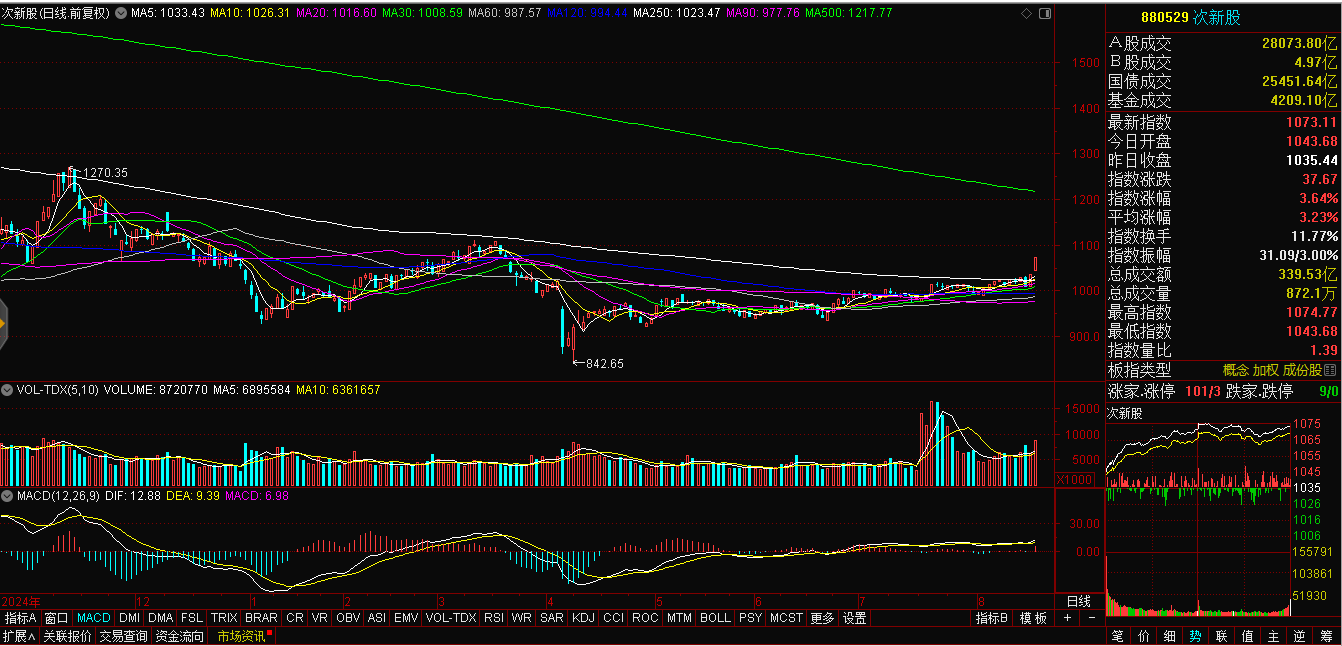
Task: Switch indicator to EMV
Action: point(406,618)
